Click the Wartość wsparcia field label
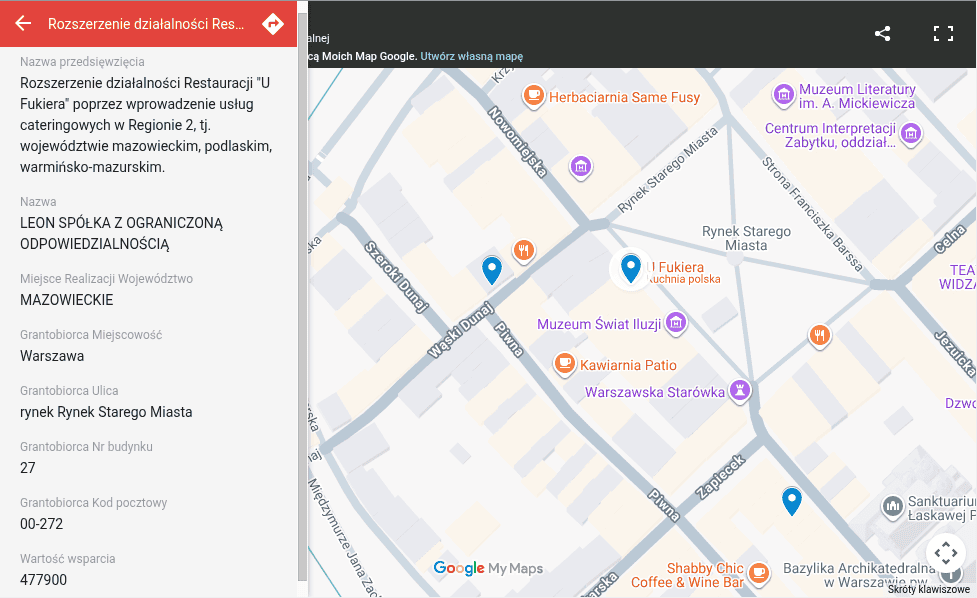The width and height of the screenshot is (977, 598). pyautogui.click(x=67, y=559)
